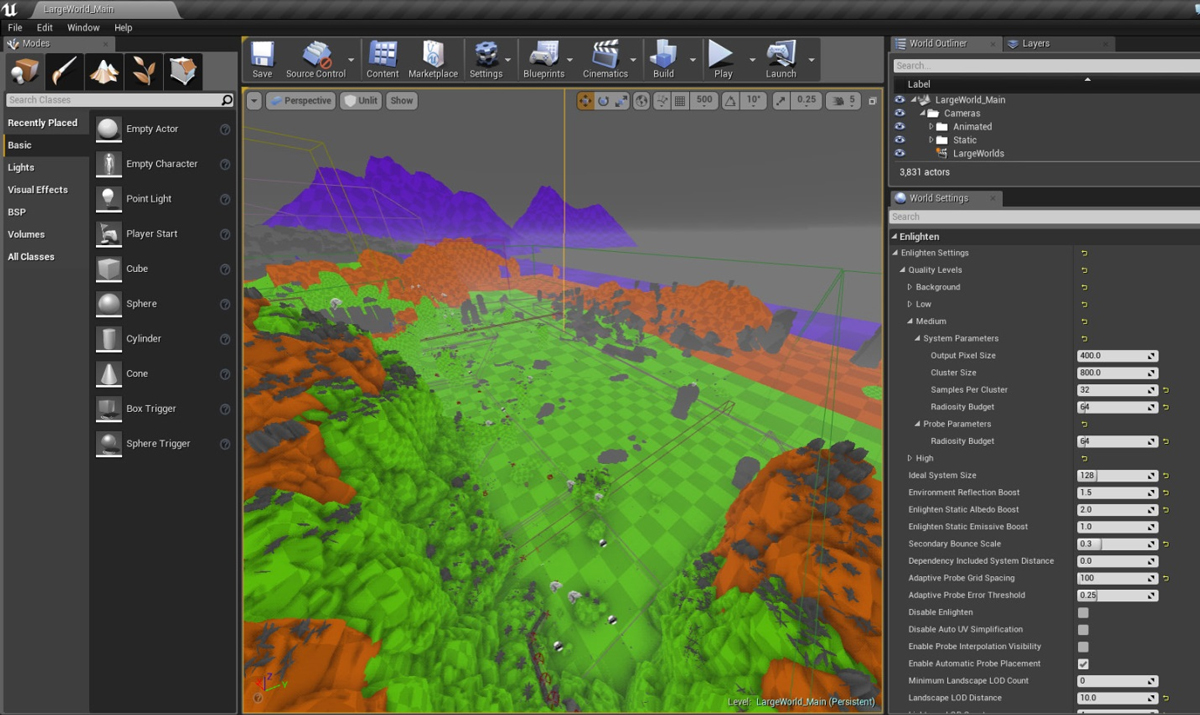Click the surface snapping icon
The image size is (1200, 715).
click(x=662, y=101)
